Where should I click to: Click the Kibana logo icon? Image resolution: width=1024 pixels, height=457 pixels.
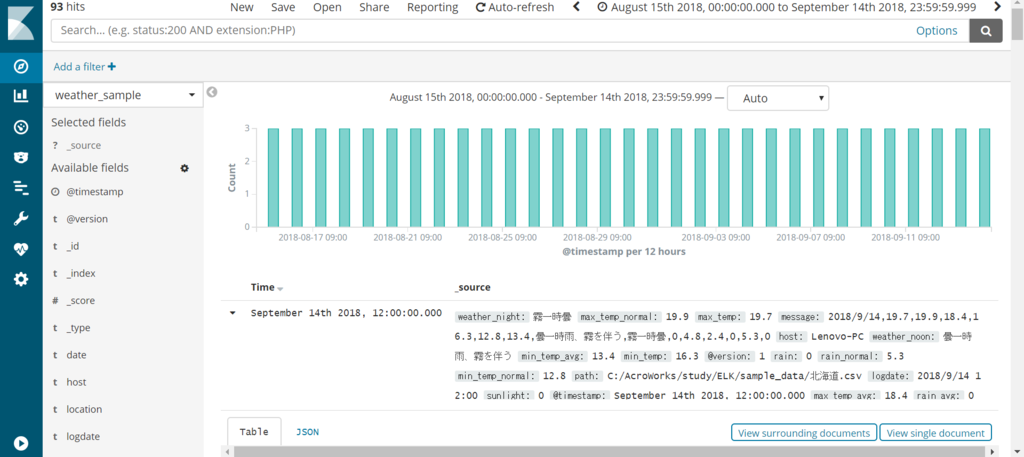pos(21,25)
